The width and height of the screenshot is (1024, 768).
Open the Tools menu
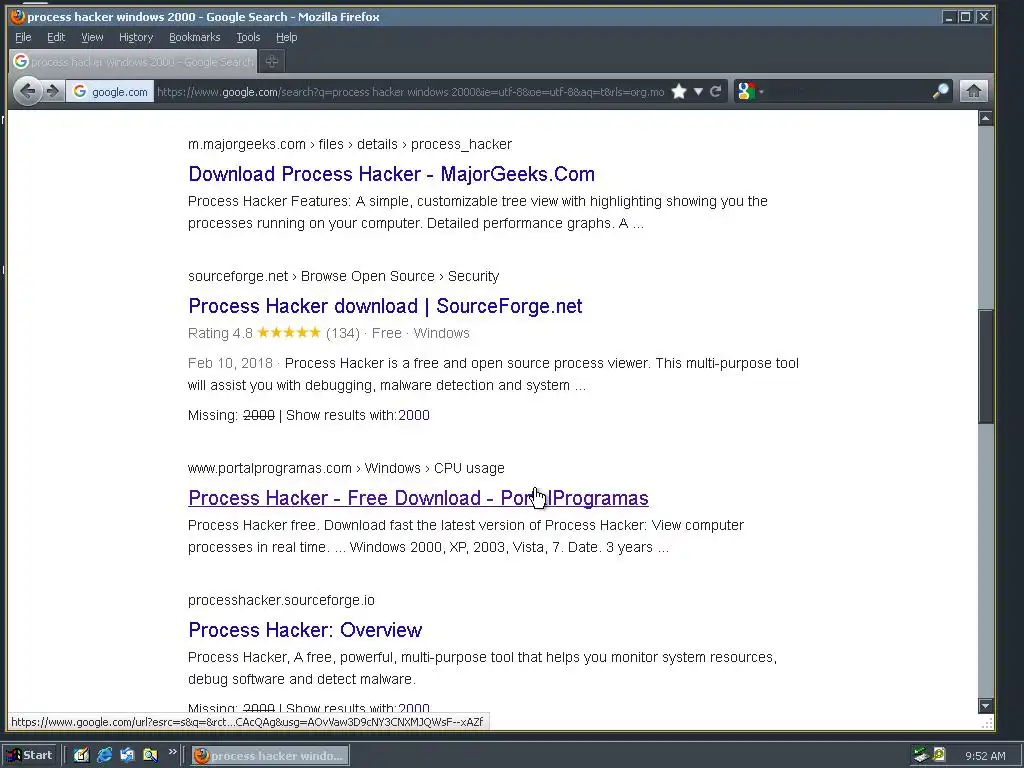point(248,37)
